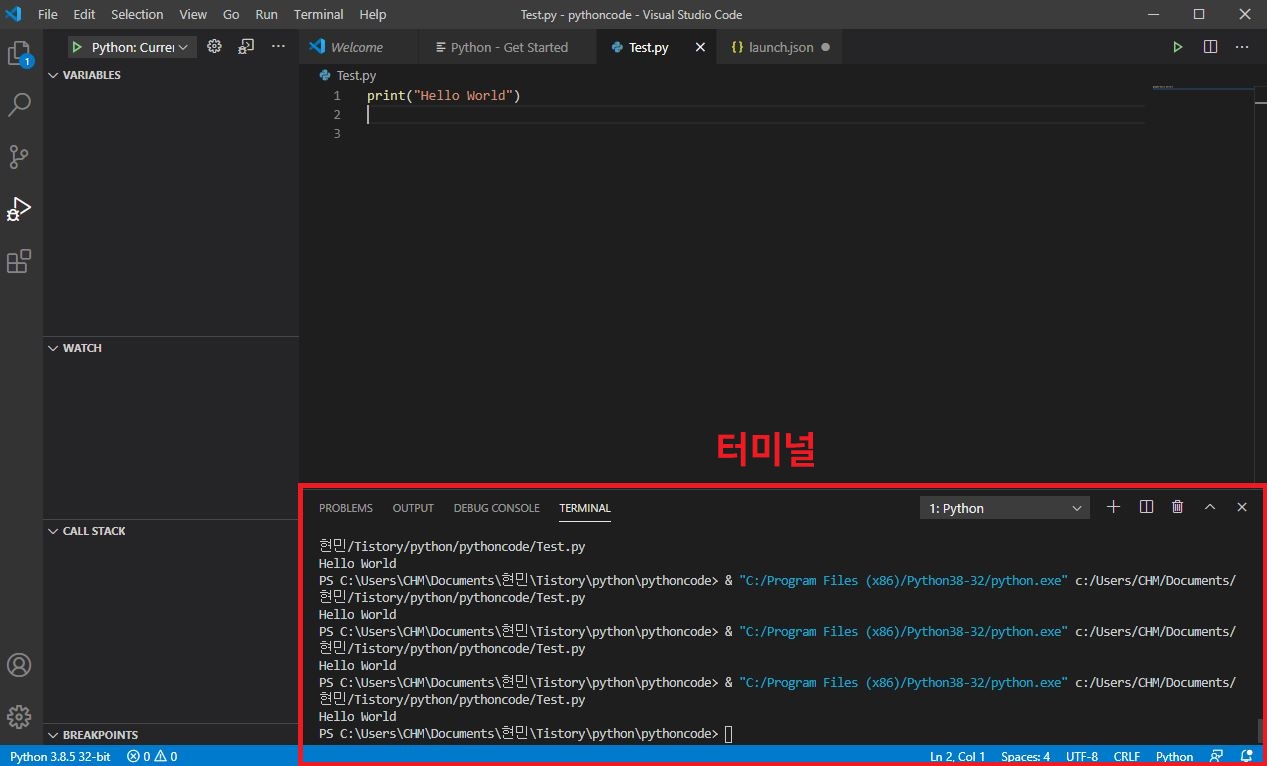Open the Accounts menu icon

point(19,665)
